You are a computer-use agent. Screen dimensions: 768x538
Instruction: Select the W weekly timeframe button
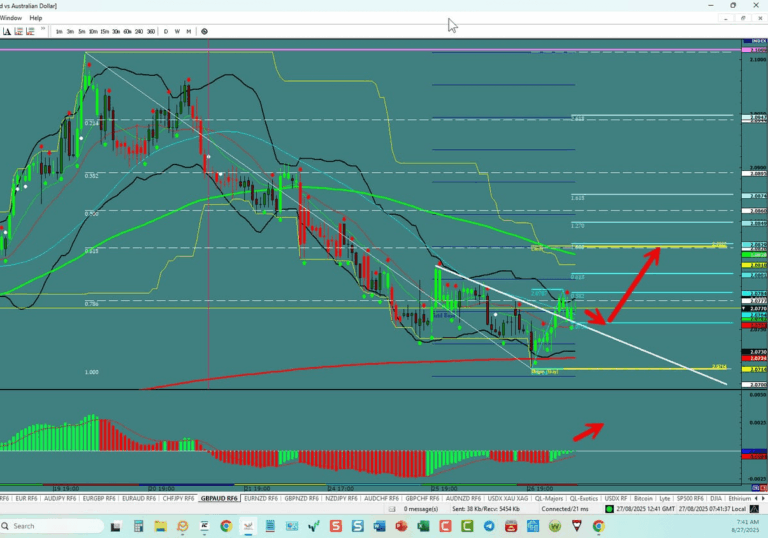[x=177, y=31]
